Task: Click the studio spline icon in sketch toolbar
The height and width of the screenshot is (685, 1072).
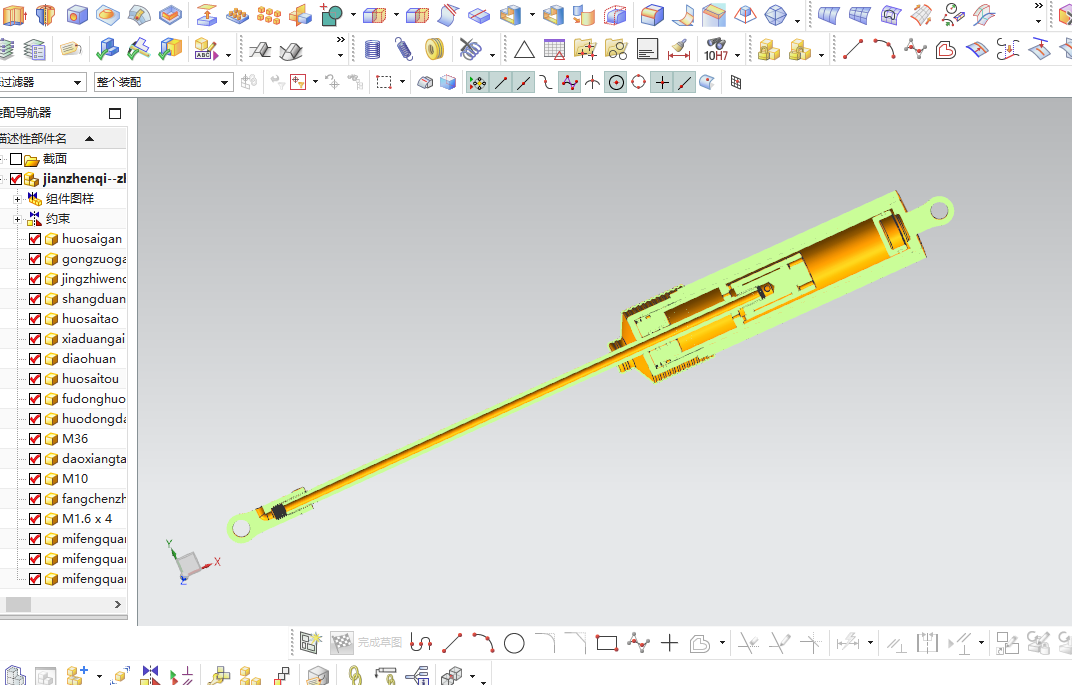Action: click(638, 643)
